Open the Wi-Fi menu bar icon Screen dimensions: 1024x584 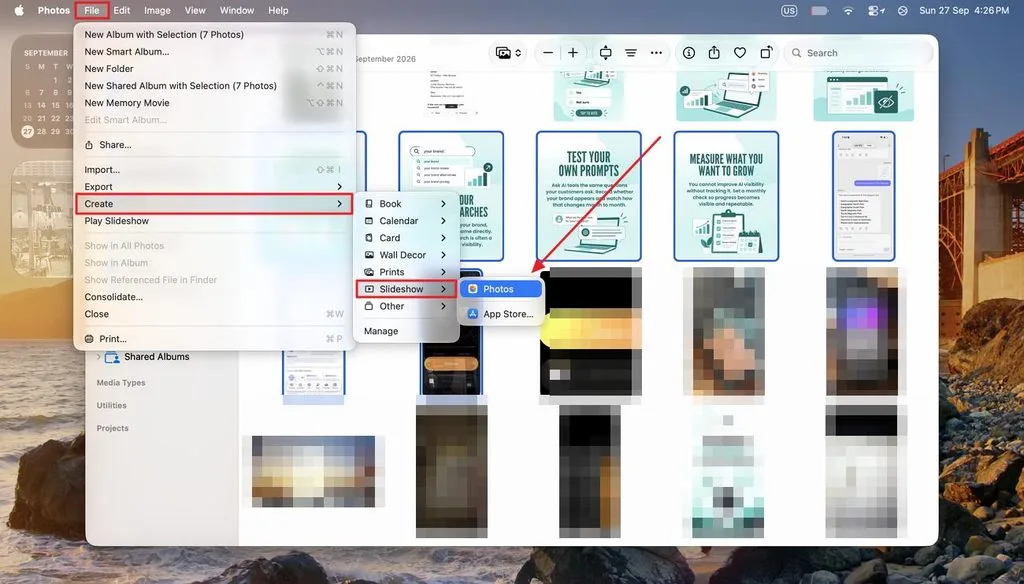(x=848, y=10)
